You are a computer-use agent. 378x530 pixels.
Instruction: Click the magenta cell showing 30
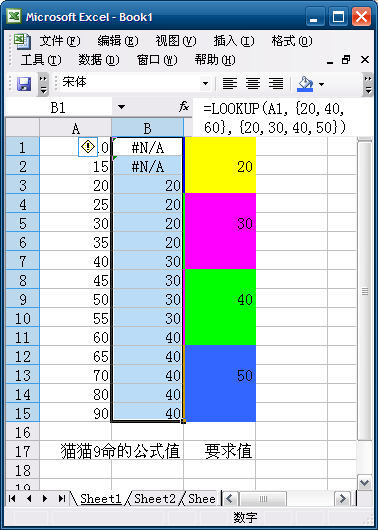pyautogui.click(x=220, y=232)
